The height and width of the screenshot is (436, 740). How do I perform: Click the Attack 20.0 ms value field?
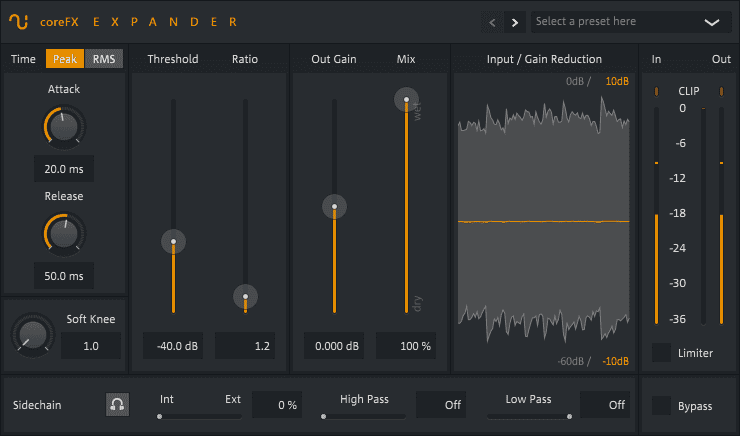pos(64,168)
